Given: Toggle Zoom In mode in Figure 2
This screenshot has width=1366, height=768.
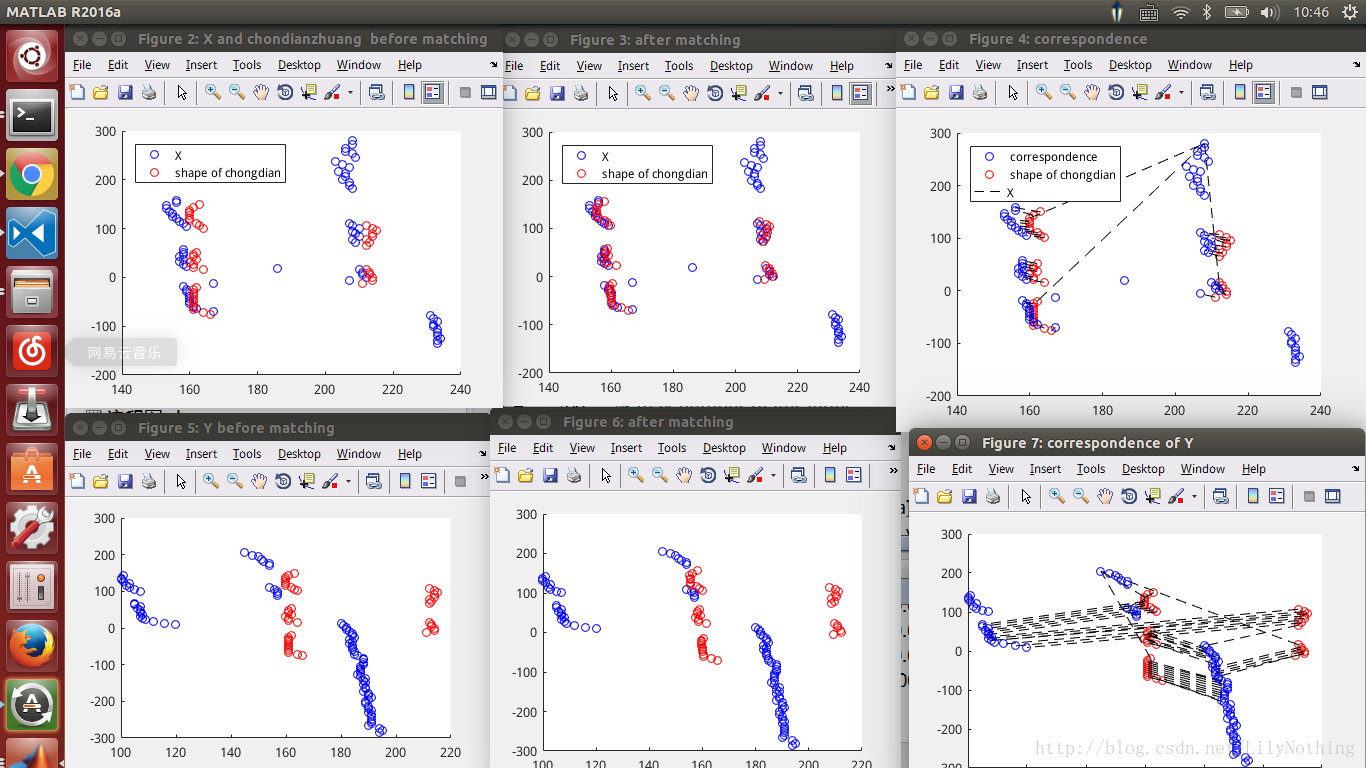Looking at the screenshot, I should pos(213,93).
